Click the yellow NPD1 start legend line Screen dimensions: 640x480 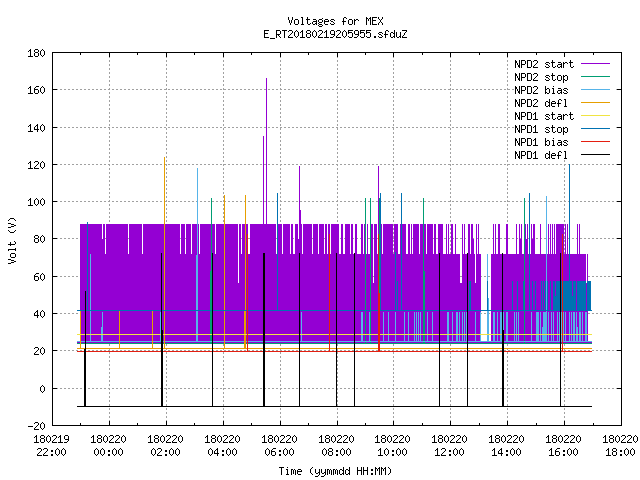pos(595,116)
